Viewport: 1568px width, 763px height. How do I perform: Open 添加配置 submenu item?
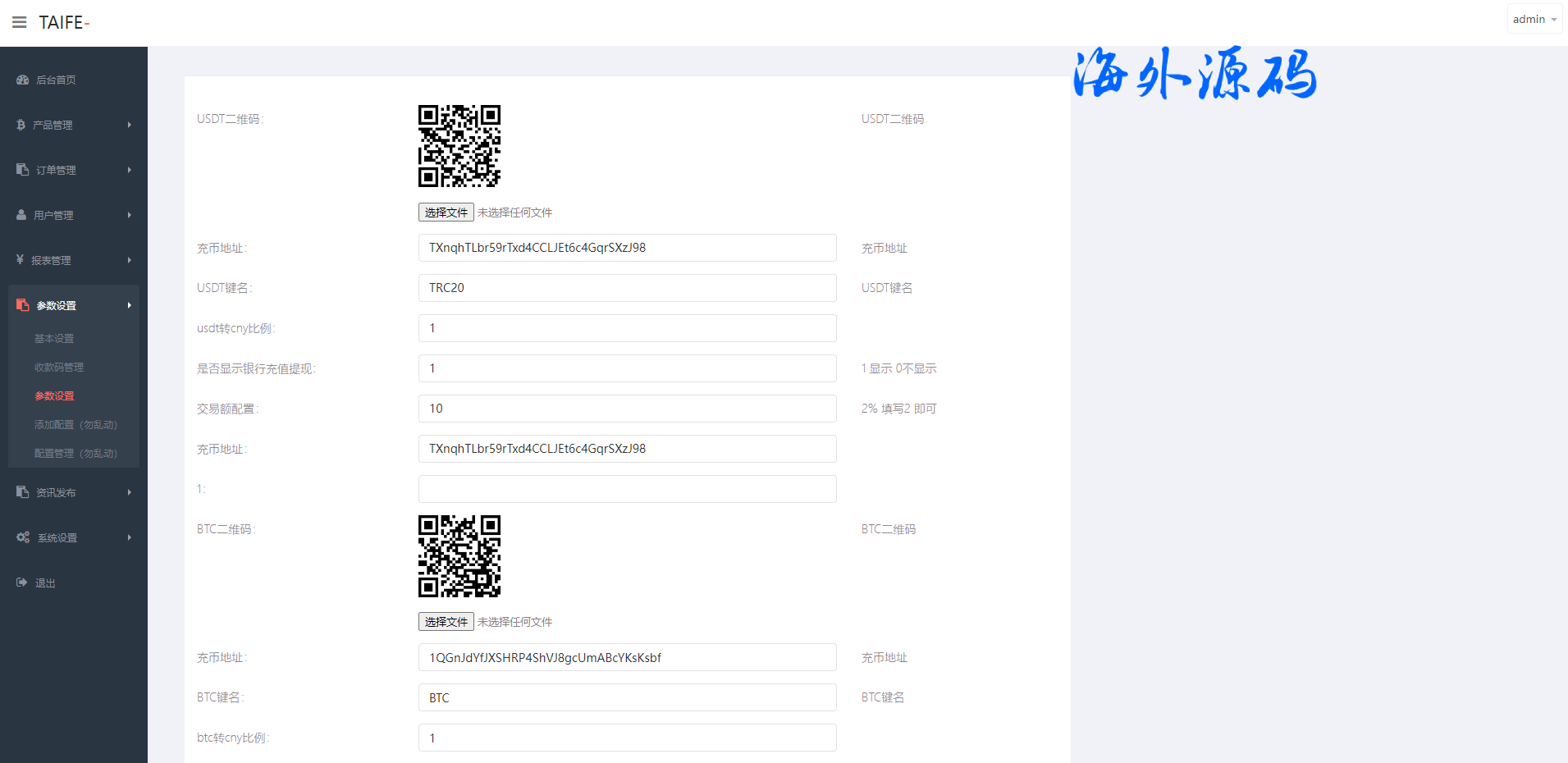[75, 425]
